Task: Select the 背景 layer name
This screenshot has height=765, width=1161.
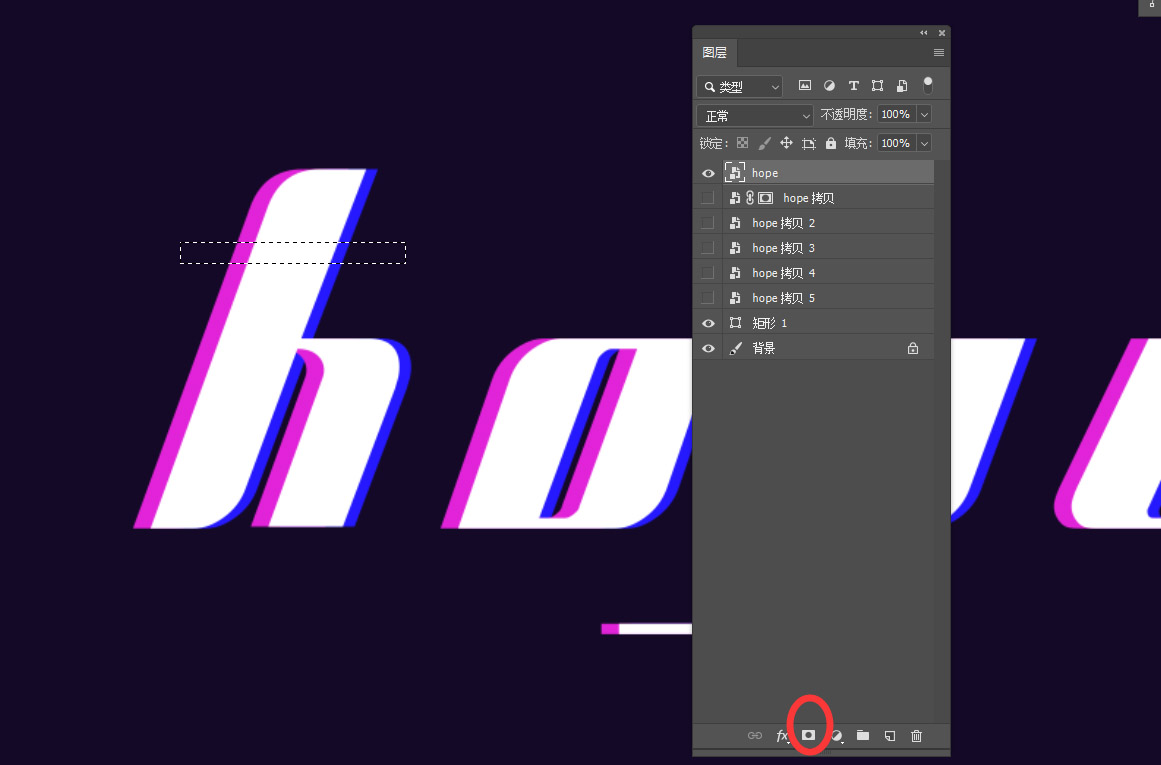Action: tap(763, 348)
